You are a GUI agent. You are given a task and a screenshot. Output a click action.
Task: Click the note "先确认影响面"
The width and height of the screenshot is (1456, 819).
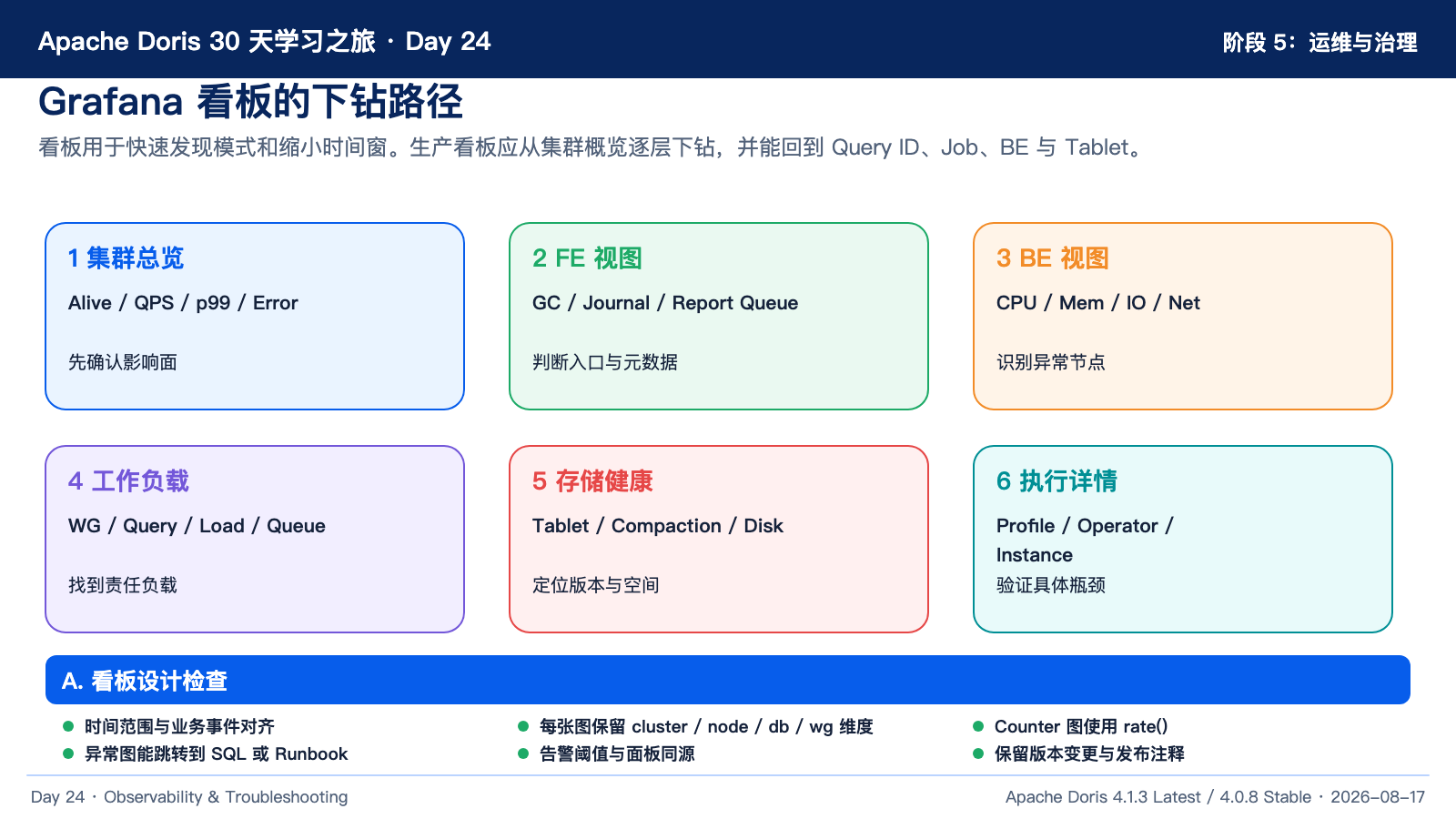tap(123, 362)
